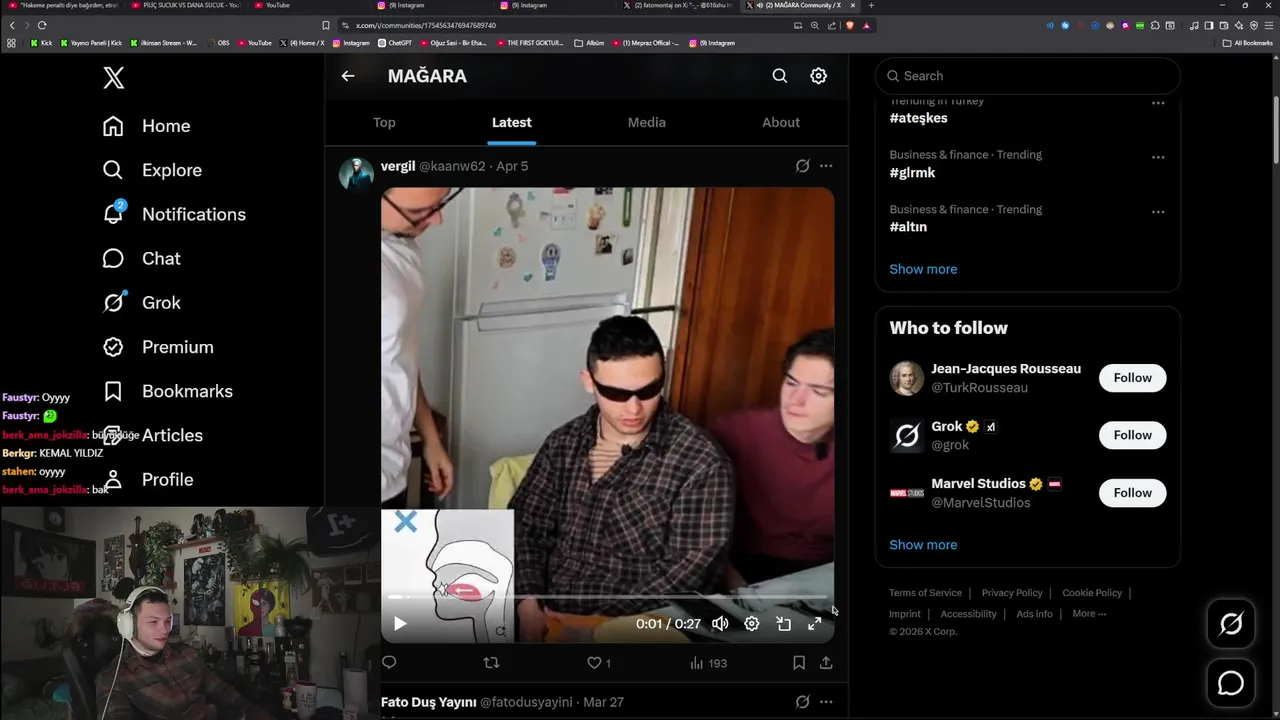The image size is (1280, 720).
Task: Open the floating Grok button
Action: tap(1231, 624)
